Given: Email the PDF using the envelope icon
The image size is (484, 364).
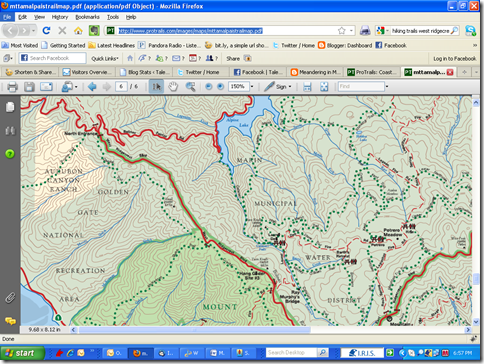Looking at the screenshot, I should coord(46,87).
